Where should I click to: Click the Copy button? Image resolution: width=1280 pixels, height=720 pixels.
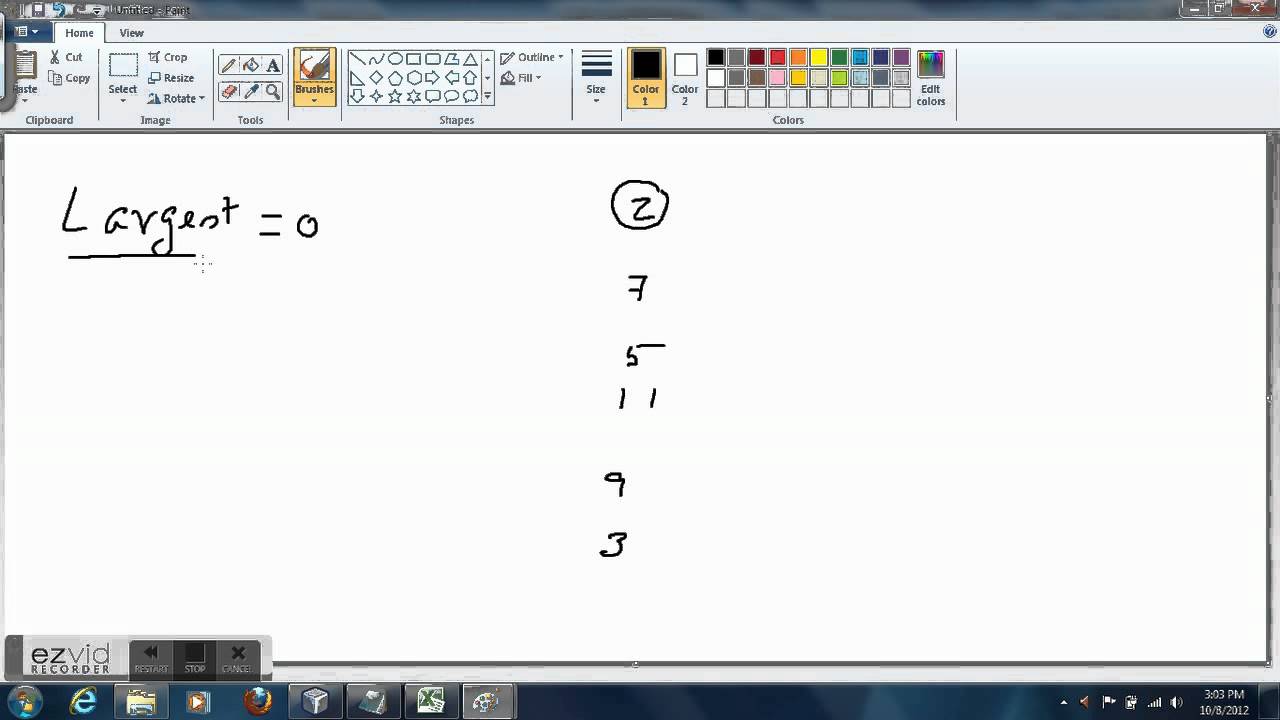(69, 78)
